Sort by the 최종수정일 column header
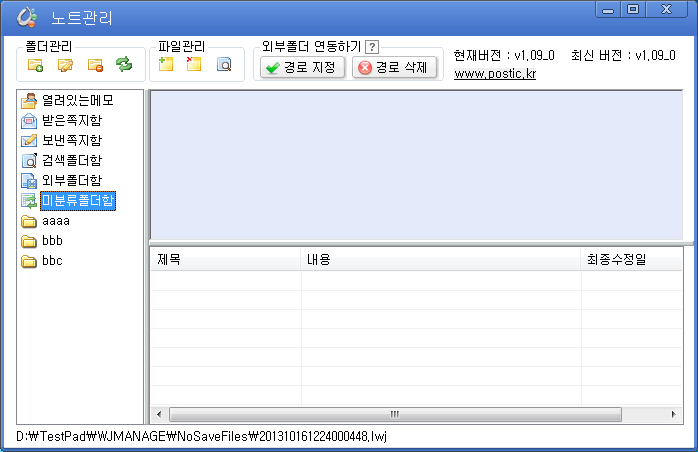The width and height of the screenshot is (698, 452). click(631, 259)
